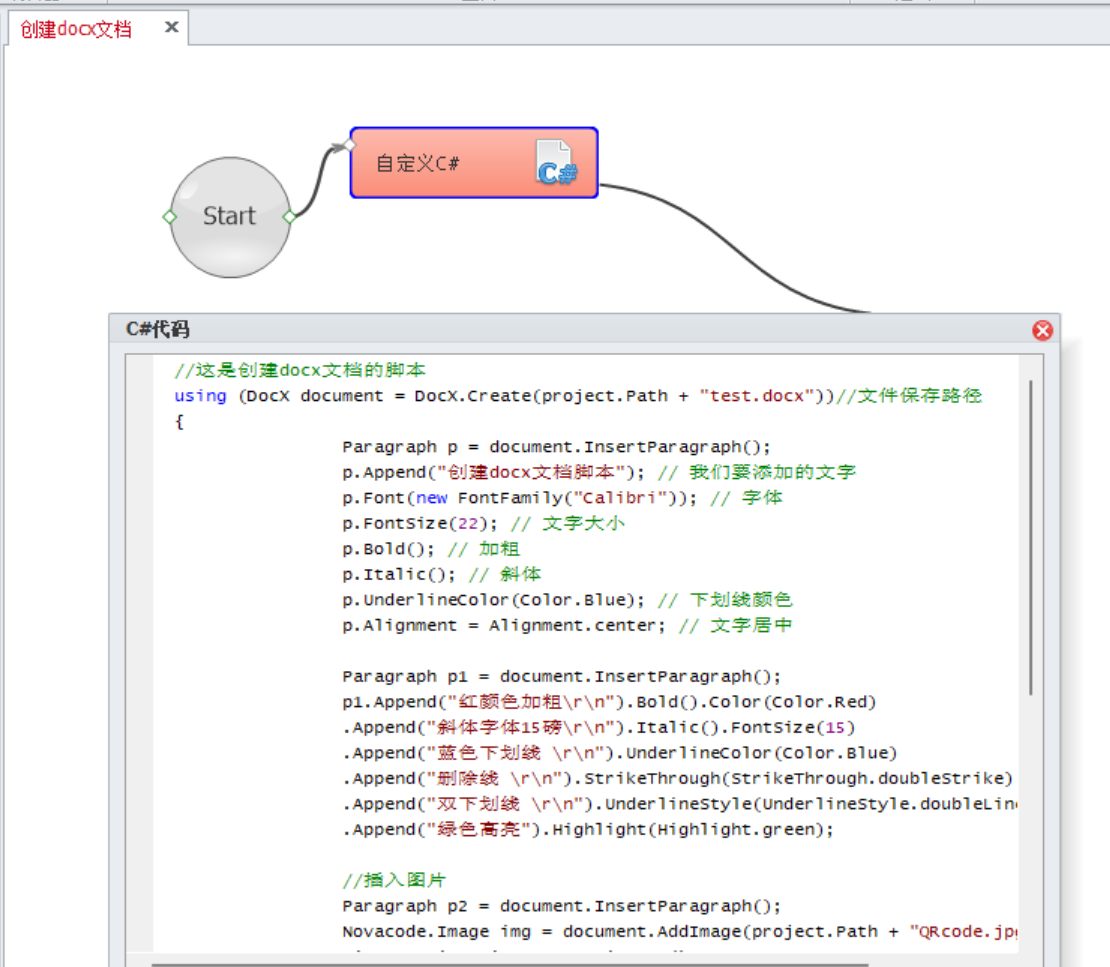1110x967 pixels.
Task: Click the C#代码 panel title
Action: click(x=158, y=329)
